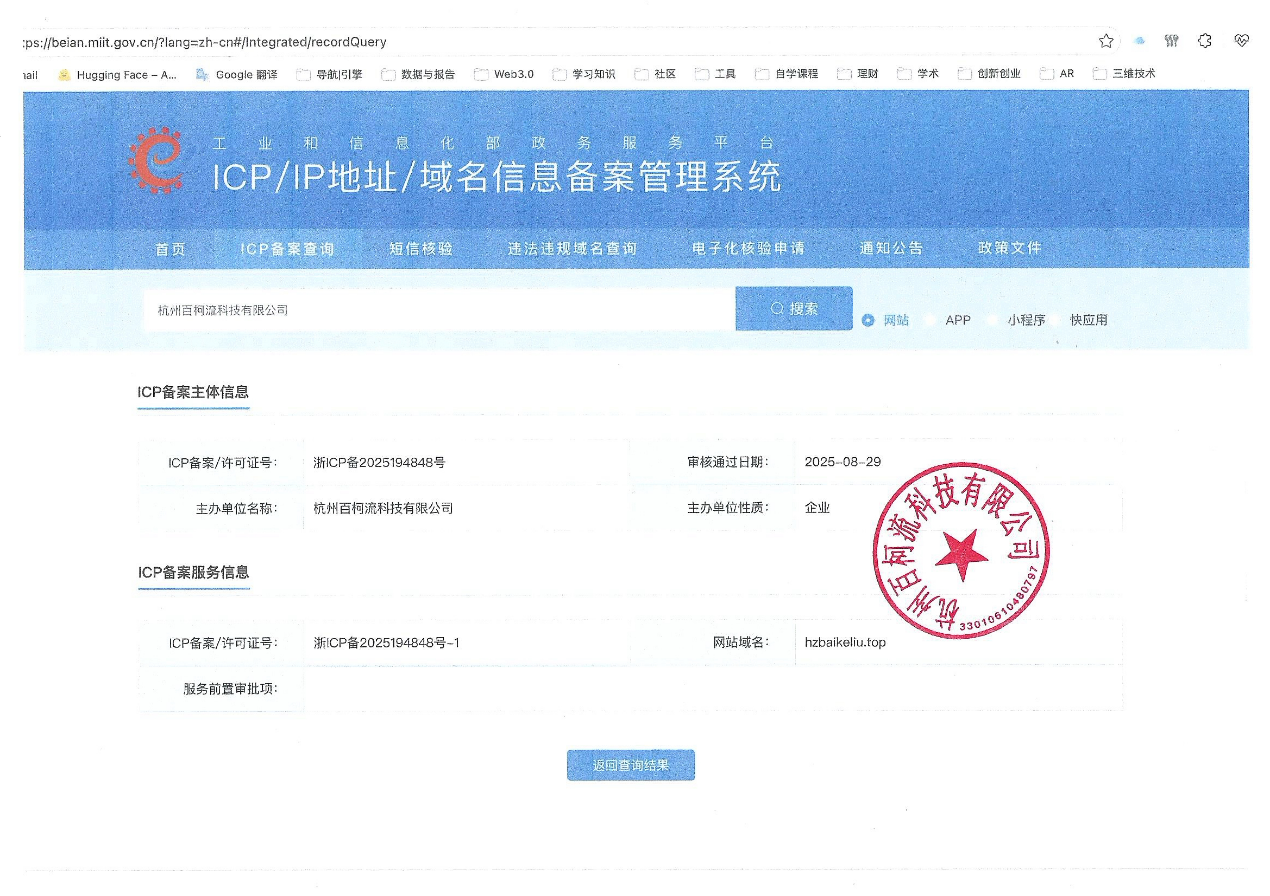Viewport: 1270px width, 896px height.
Task: Open the 工具 bookmark folder
Action: (716, 74)
